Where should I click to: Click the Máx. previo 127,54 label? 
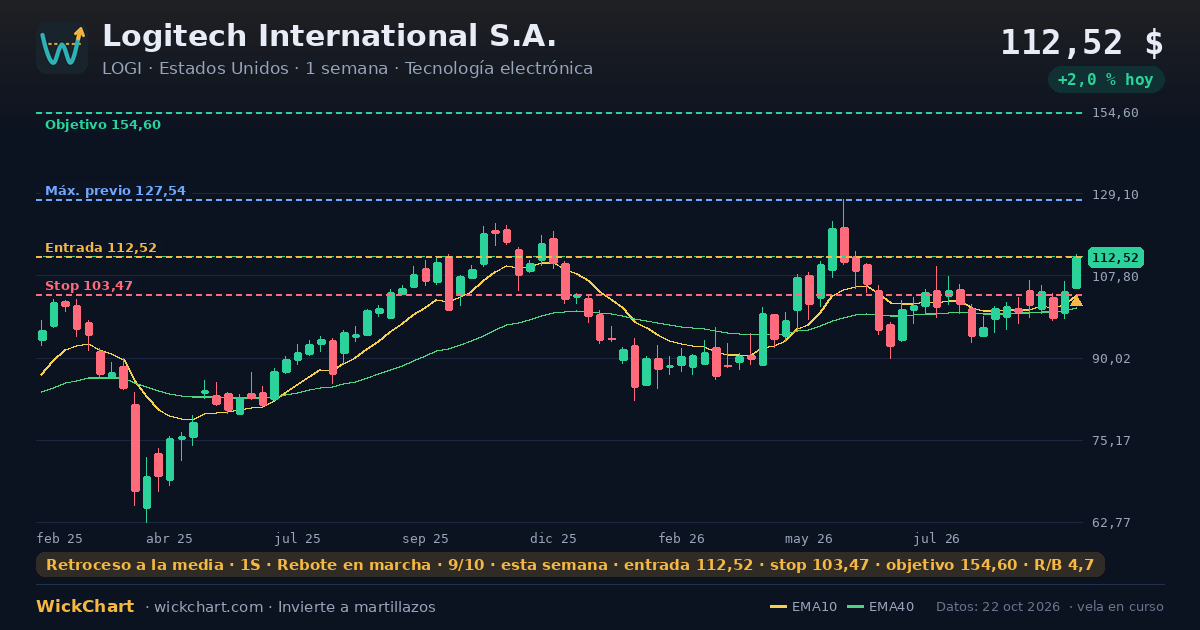coord(115,191)
